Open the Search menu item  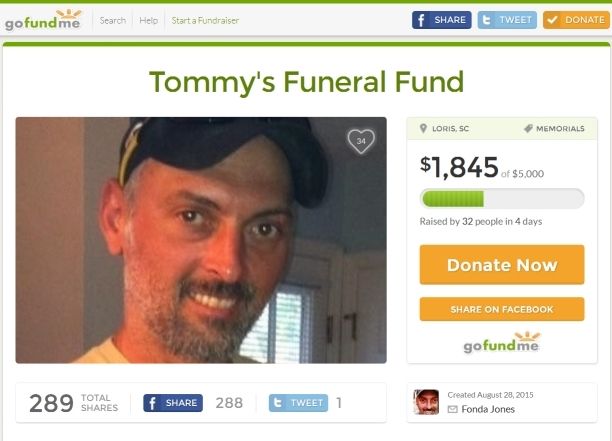pos(113,20)
